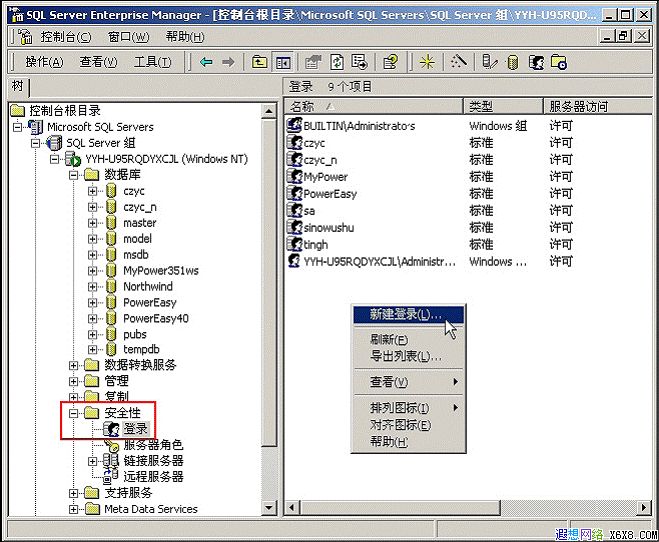Expand the 管理 folder node
The width and height of the screenshot is (659, 542).
74,382
